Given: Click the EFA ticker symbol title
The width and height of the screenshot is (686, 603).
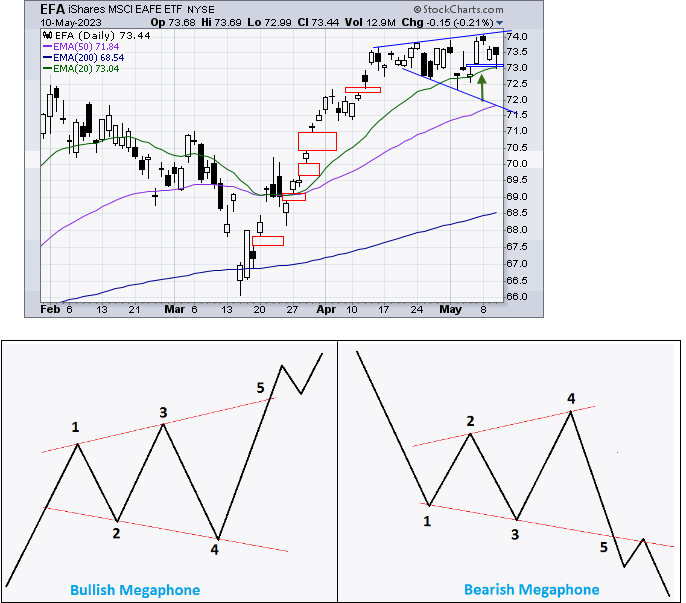Looking at the screenshot, I should coord(53,8).
